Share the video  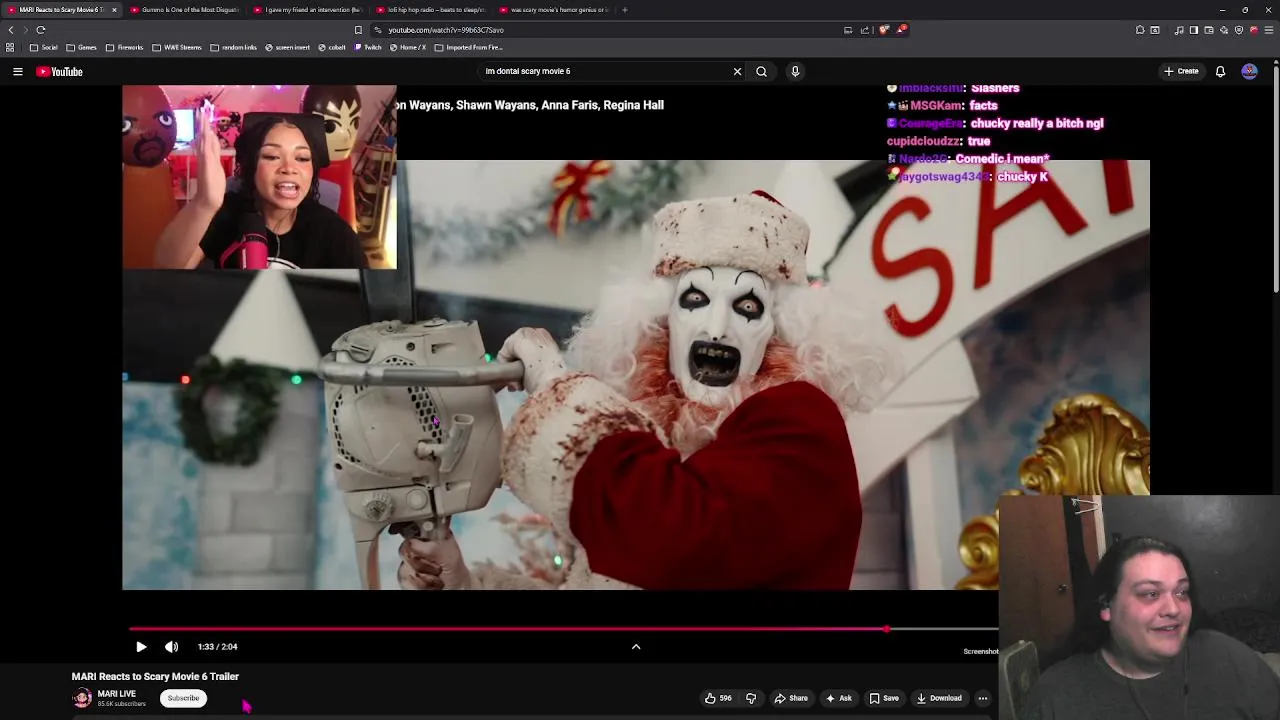click(791, 698)
